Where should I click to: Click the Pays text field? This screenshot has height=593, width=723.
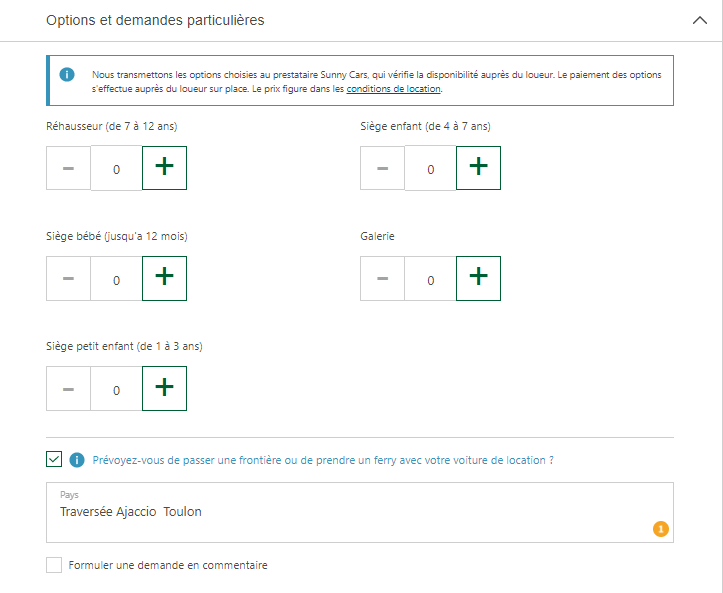pos(360,512)
